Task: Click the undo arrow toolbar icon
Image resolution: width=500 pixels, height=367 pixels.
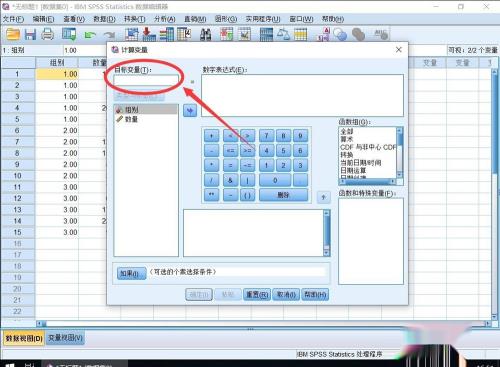Action: (90, 34)
